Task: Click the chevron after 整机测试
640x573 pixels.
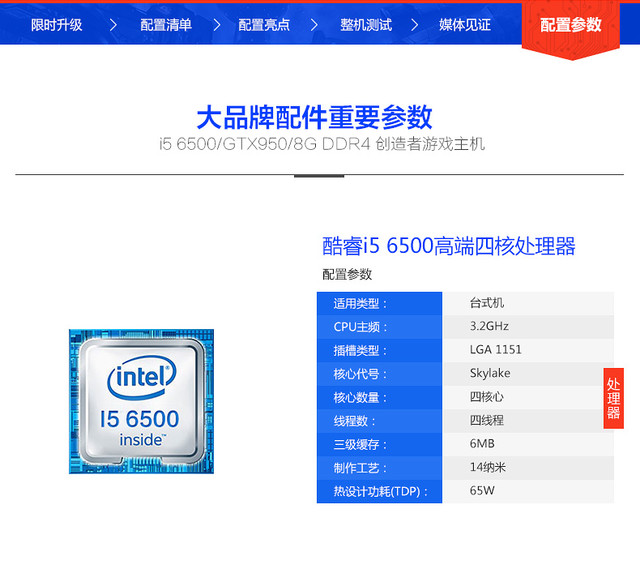Action: tap(414, 25)
